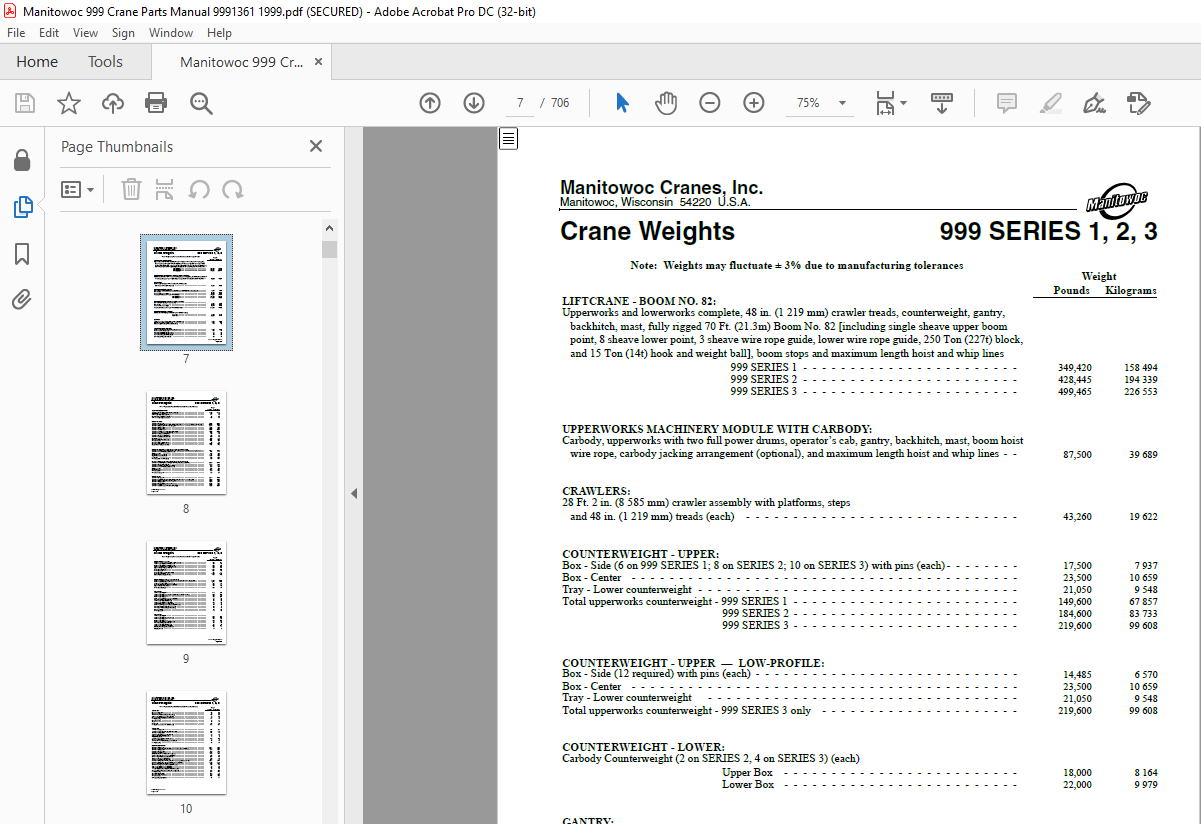Switch to the Home tab
Viewport: 1201px width, 824px height.
click(37, 62)
